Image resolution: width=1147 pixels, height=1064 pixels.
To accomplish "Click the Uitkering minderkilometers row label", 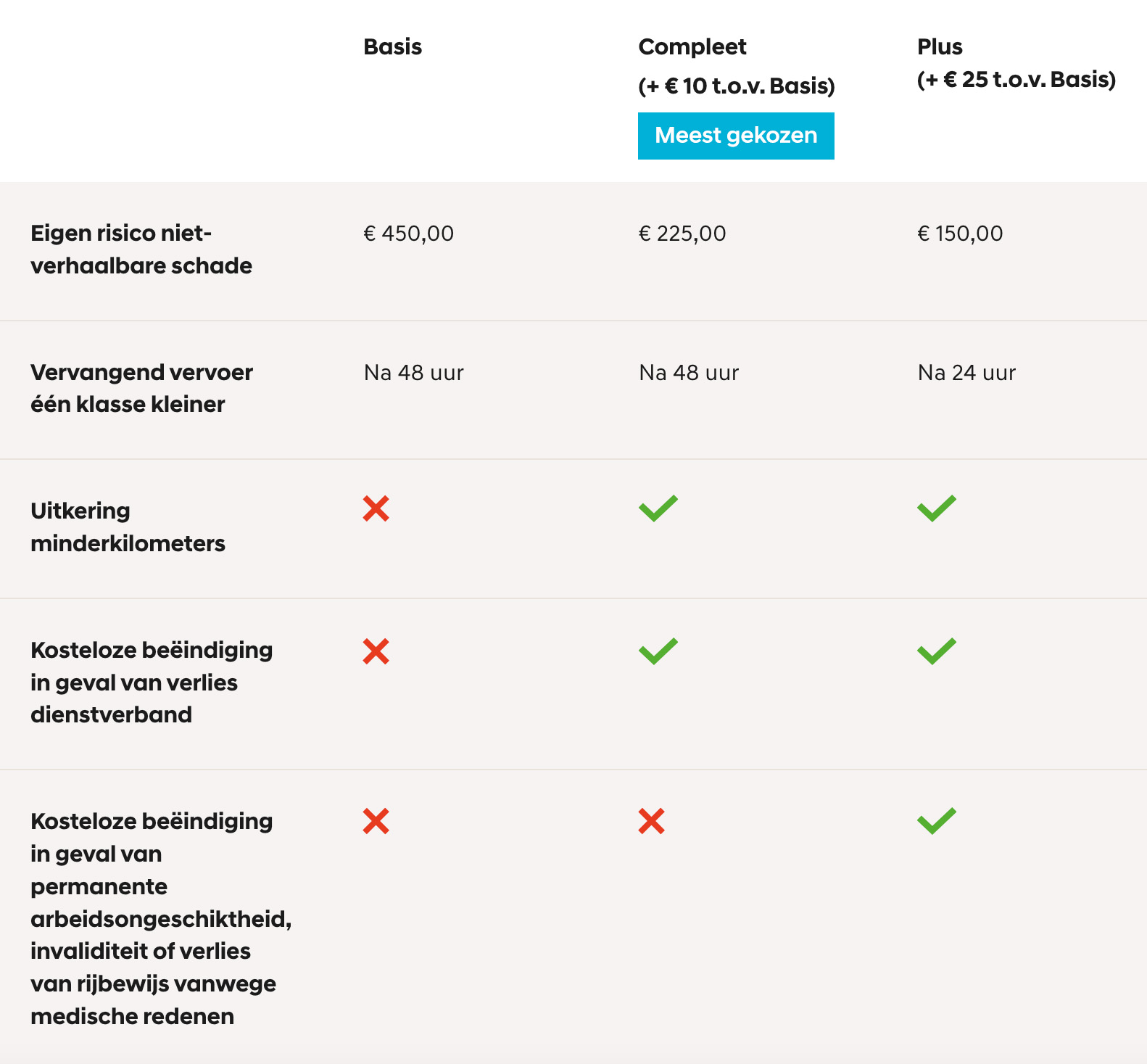I will click(128, 527).
